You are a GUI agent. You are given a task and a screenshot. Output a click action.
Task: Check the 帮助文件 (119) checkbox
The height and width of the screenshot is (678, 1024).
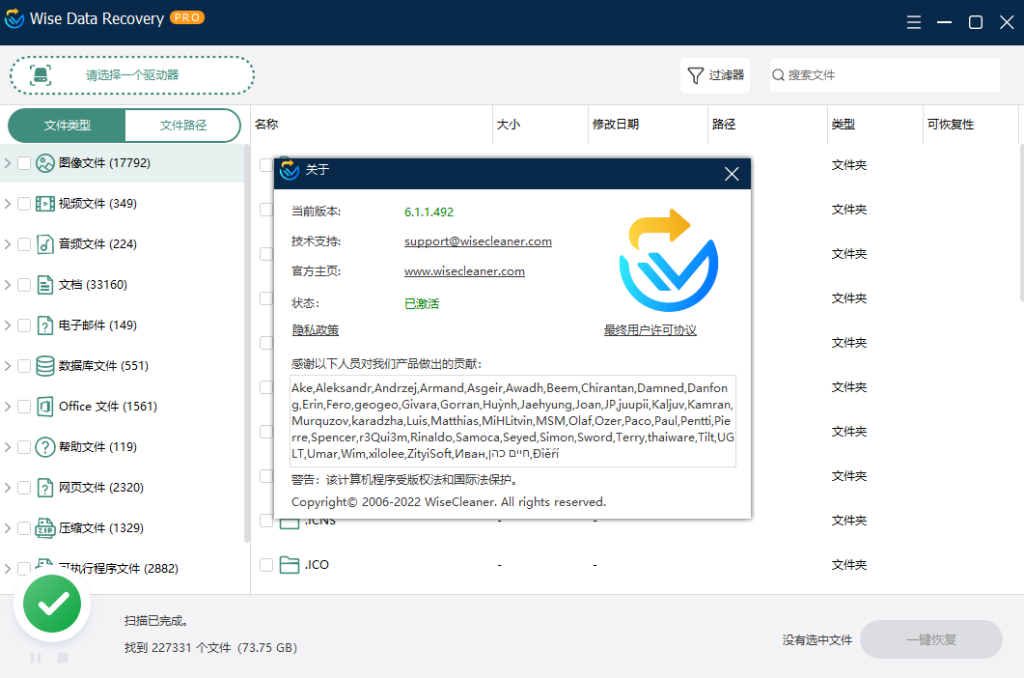(x=24, y=447)
